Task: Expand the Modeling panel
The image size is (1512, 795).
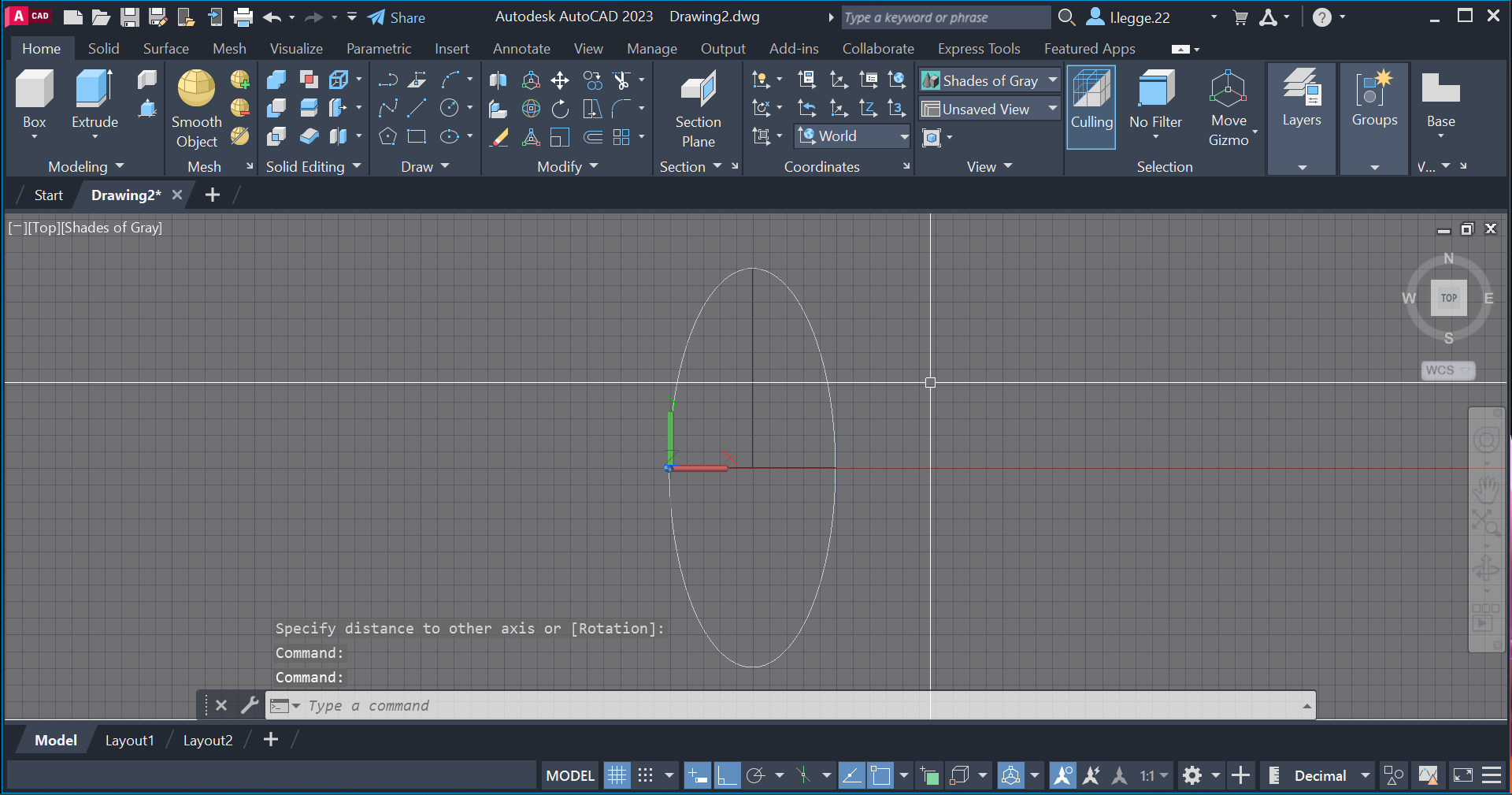Action: pyautogui.click(x=86, y=166)
